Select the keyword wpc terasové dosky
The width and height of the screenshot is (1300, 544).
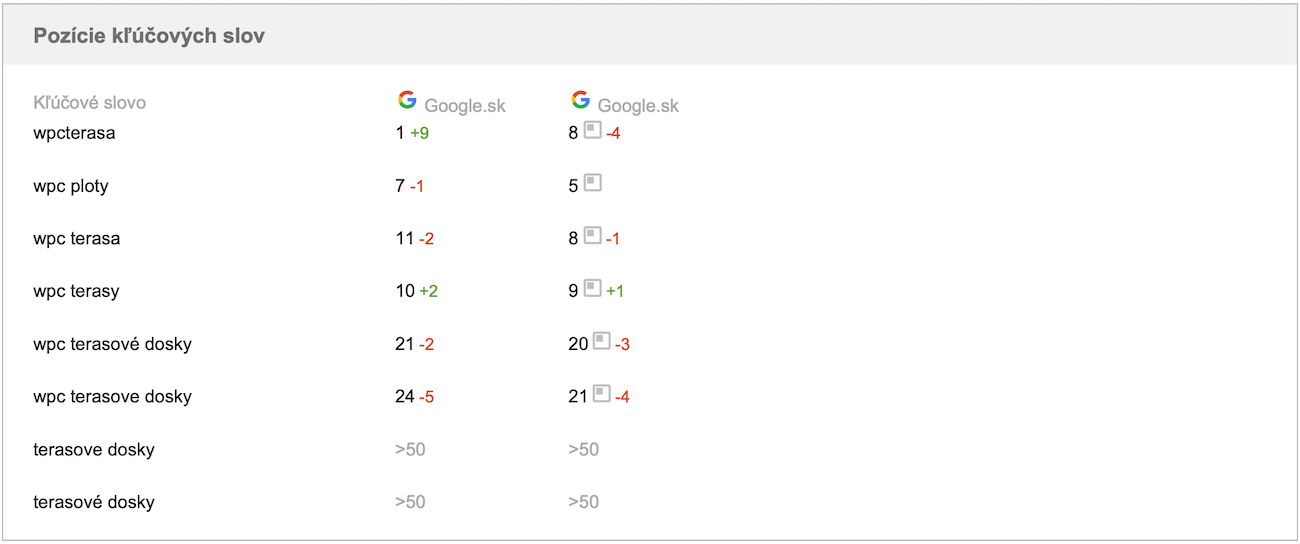pyautogui.click(x=112, y=344)
